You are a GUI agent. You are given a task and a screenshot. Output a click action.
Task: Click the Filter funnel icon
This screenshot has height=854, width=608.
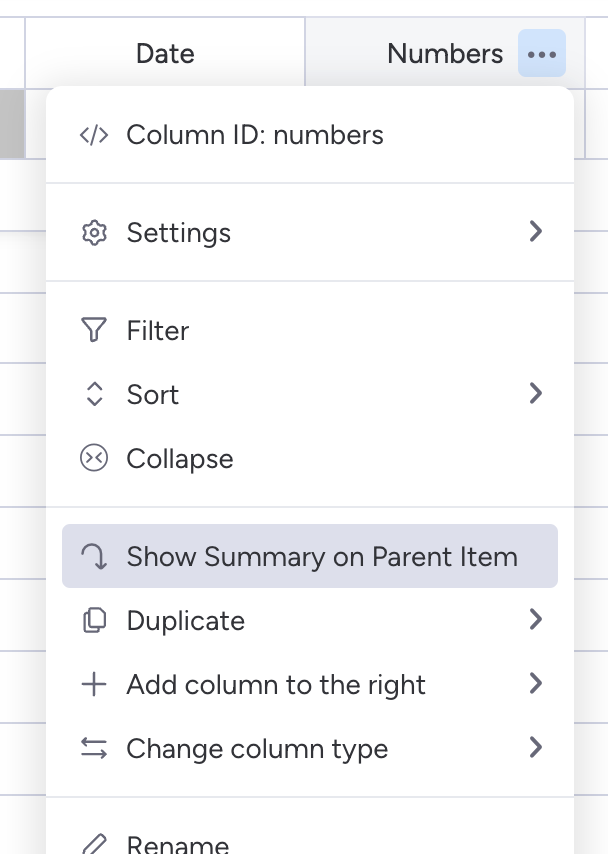(94, 330)
